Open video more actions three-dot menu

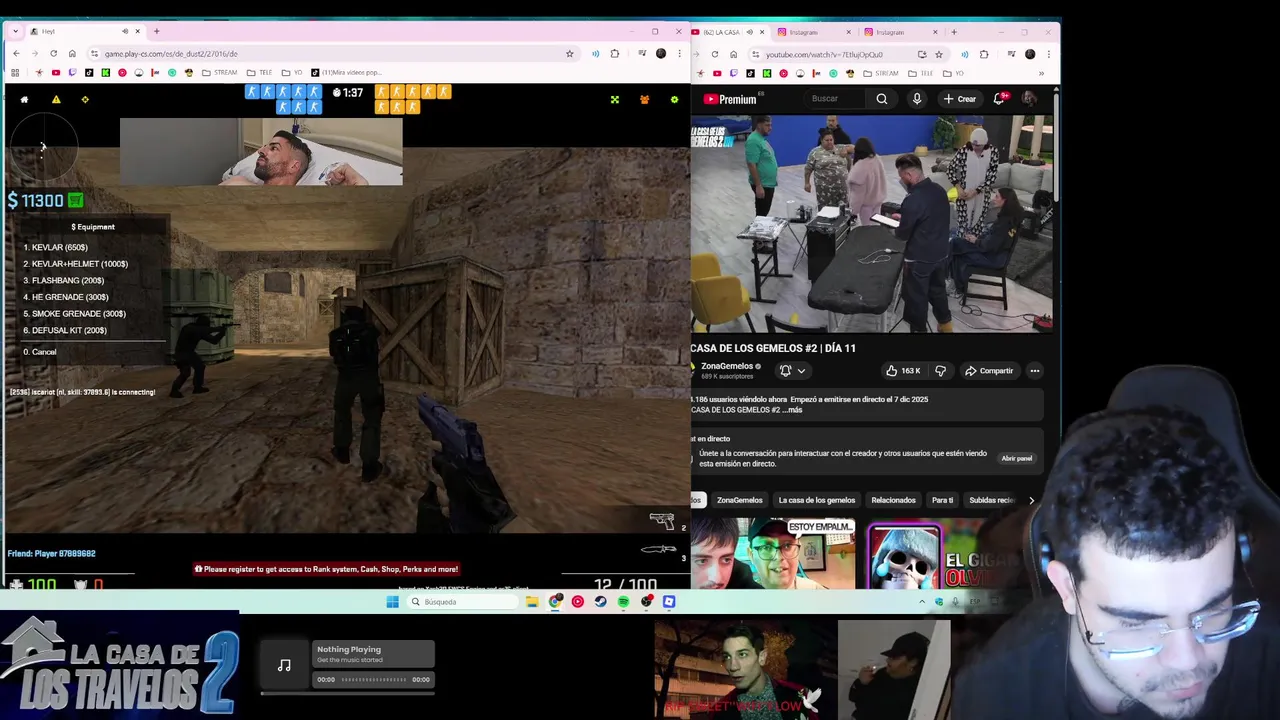pos(1035,371)
